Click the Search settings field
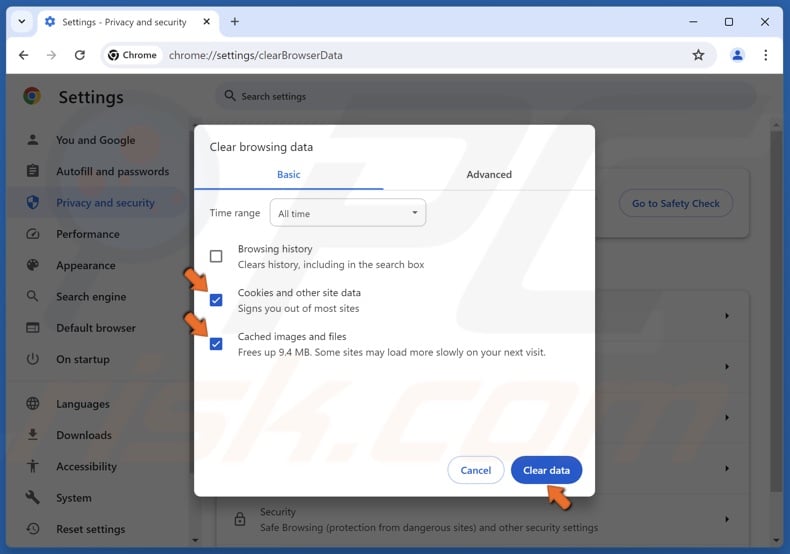 (x=486, y=96)
